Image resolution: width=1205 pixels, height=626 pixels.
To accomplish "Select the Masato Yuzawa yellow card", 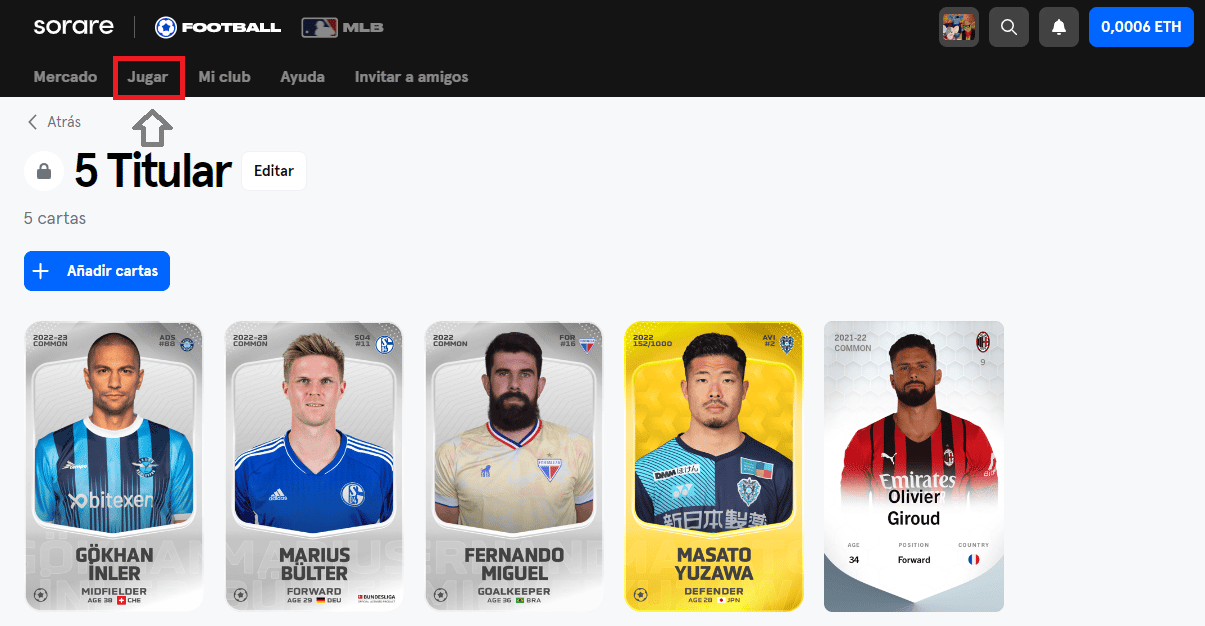I will pyautogui.click(x=714, y=466).
